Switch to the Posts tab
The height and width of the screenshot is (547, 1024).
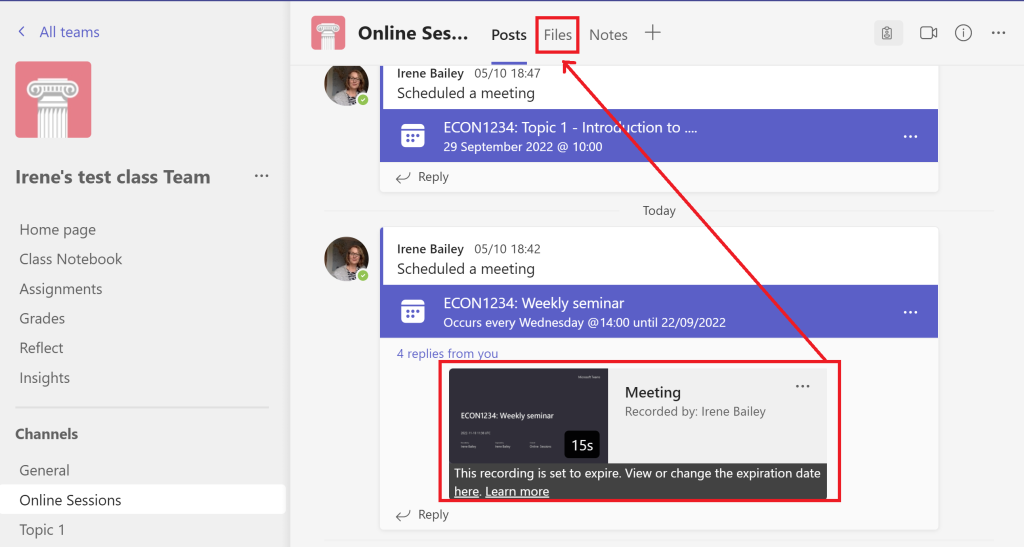[509, 35]
